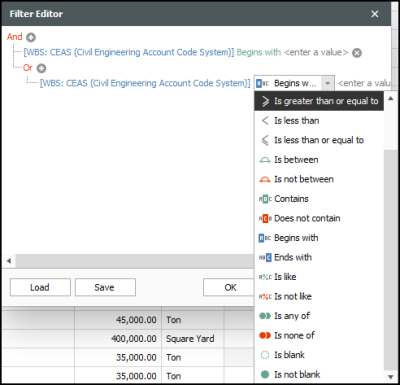The width and height of the screenshot is (400, 385).
Task: Select Is between operator
Action: coord(319,160)
